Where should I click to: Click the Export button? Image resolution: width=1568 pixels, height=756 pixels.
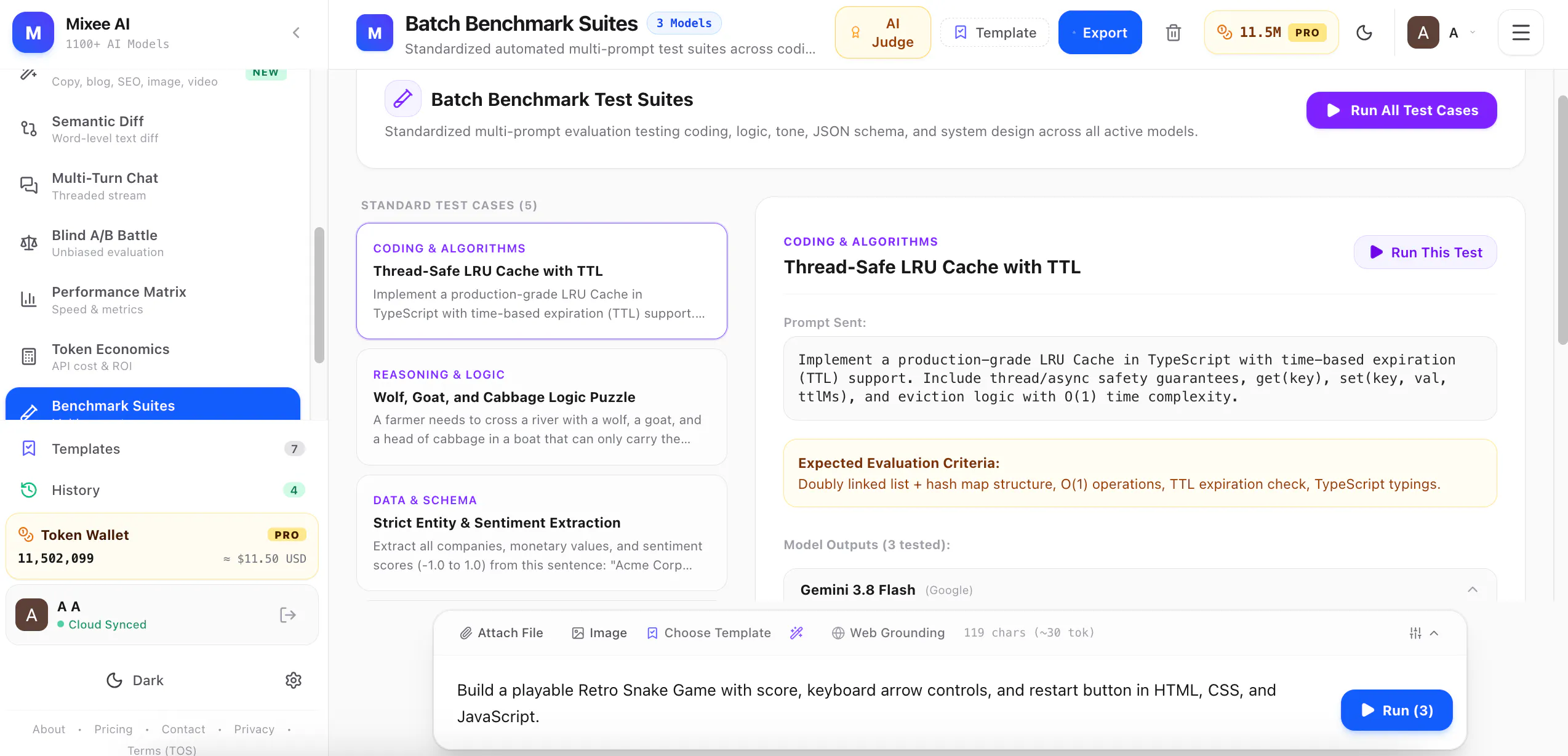(x=1100, y=33)
